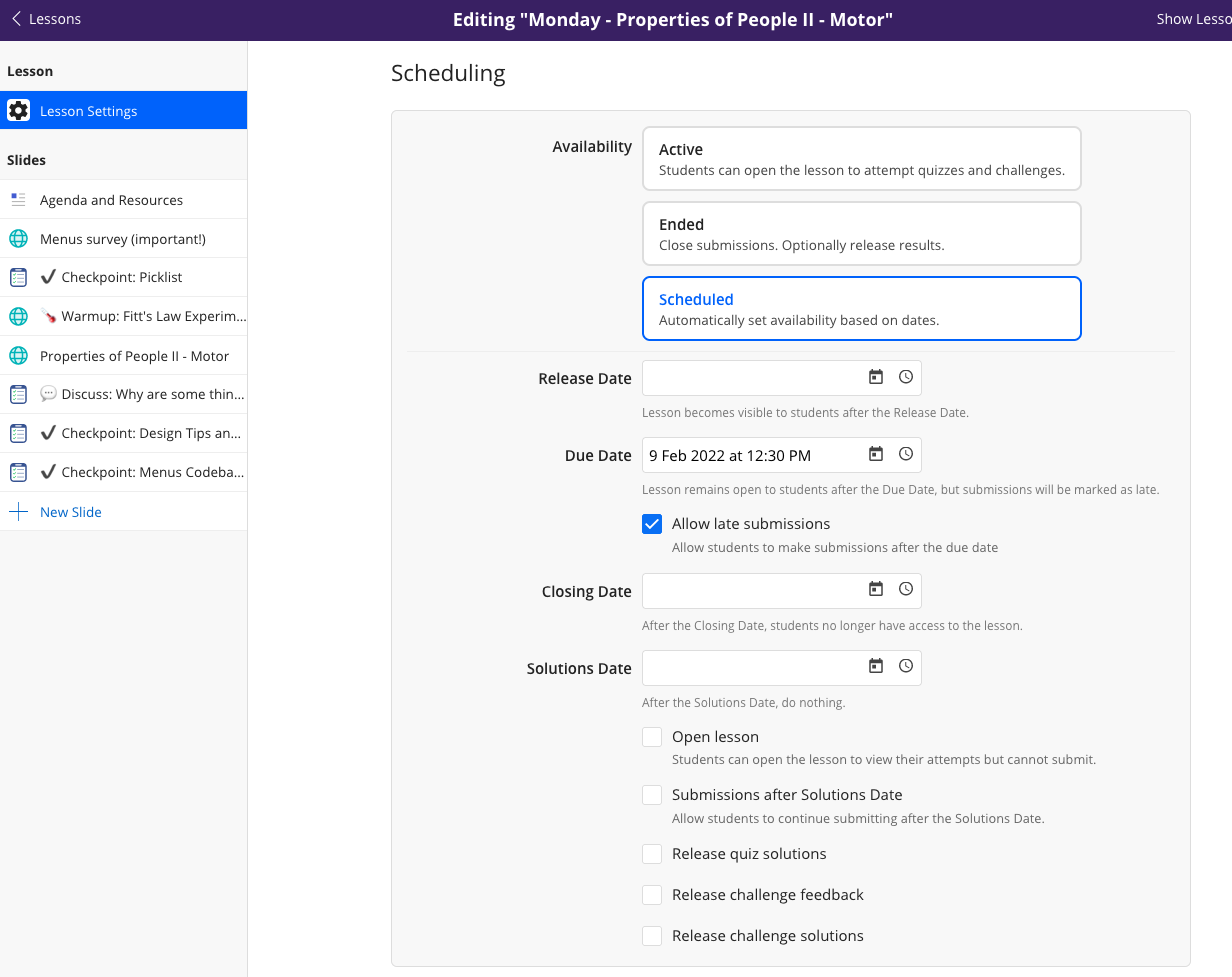Screen dimensions: 1232x977
Task: Click the list icon for Agenda and Resources
Action: coord(17,199)
